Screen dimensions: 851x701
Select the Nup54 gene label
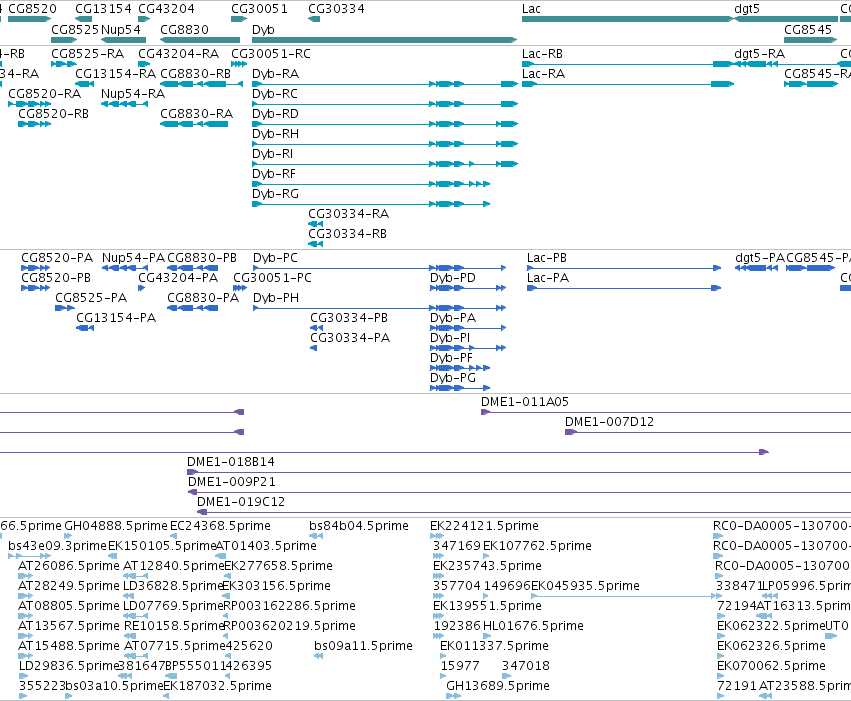click(120, 29)
